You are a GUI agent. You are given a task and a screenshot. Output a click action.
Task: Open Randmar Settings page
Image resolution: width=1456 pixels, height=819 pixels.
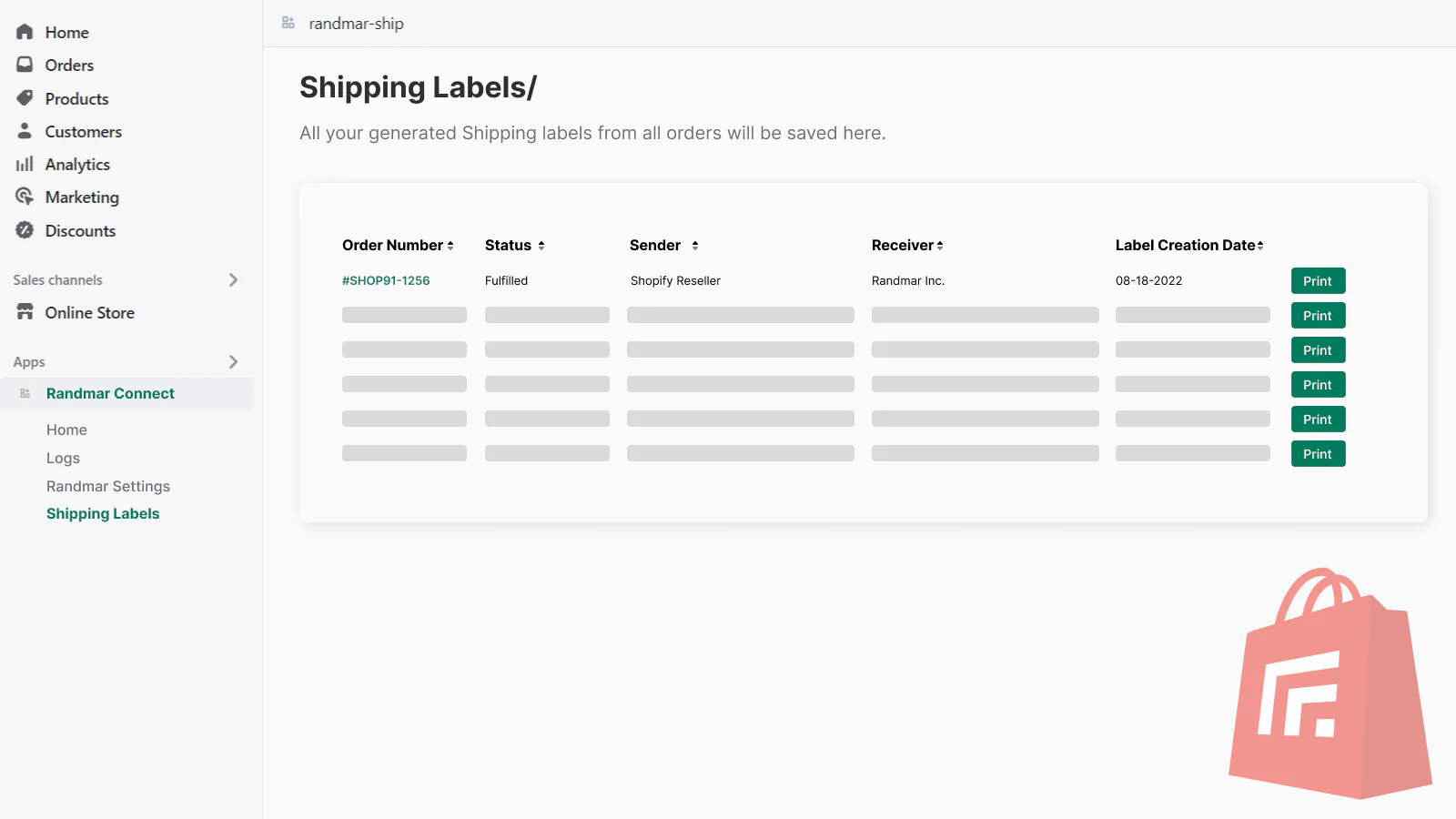(108, 486)
